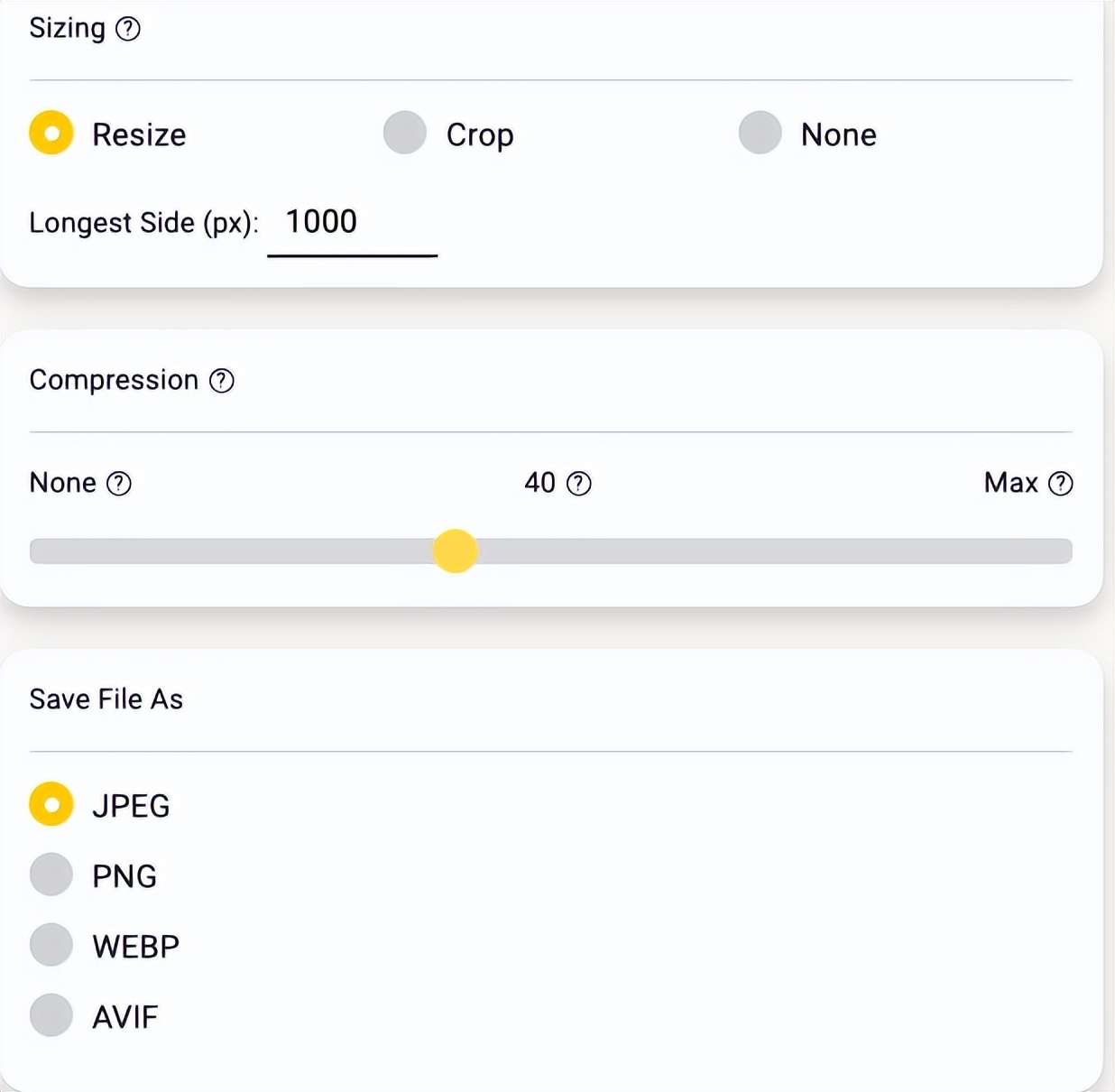Image resolution: width=1115 pixels, height=1092 pixels.
Task: Pick the AVIF save option
Action: click(51, 1015)
